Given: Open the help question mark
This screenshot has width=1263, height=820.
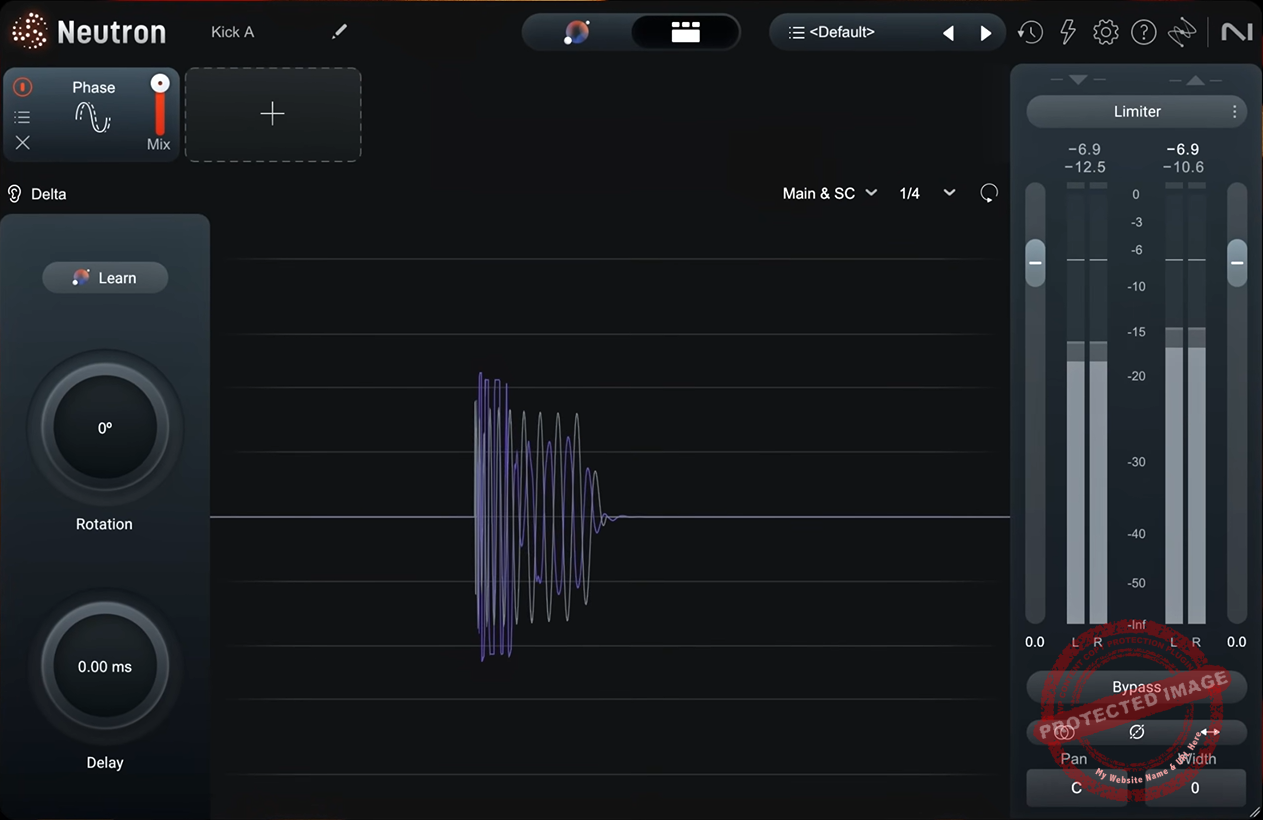Looking at the screenshot, I should point(1143,32).
